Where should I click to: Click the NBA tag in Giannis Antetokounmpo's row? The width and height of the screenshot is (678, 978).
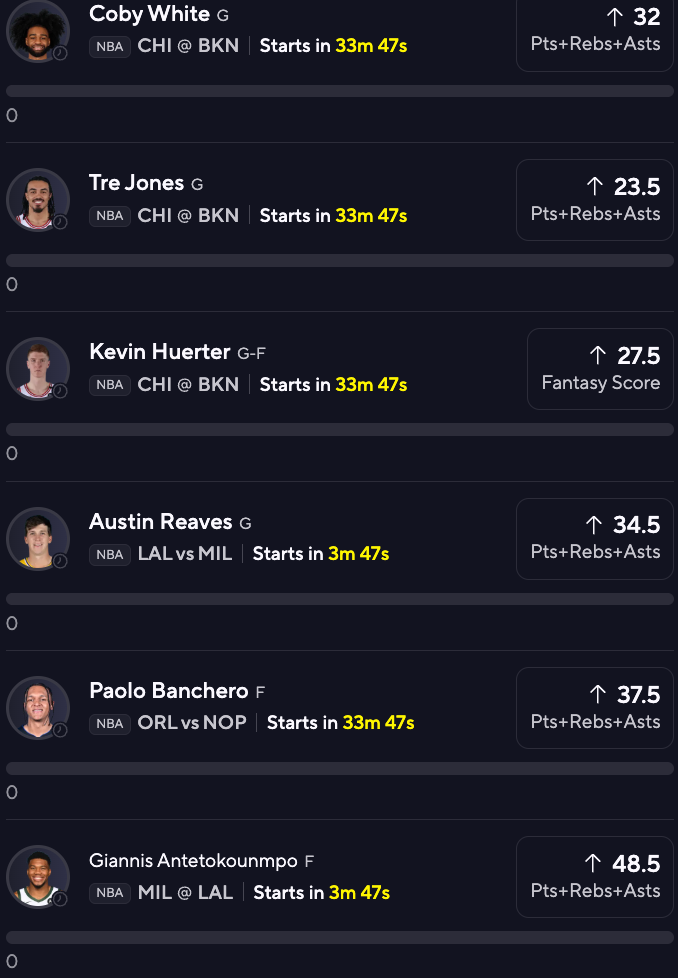pyautogui.click(x=110, y=893)
